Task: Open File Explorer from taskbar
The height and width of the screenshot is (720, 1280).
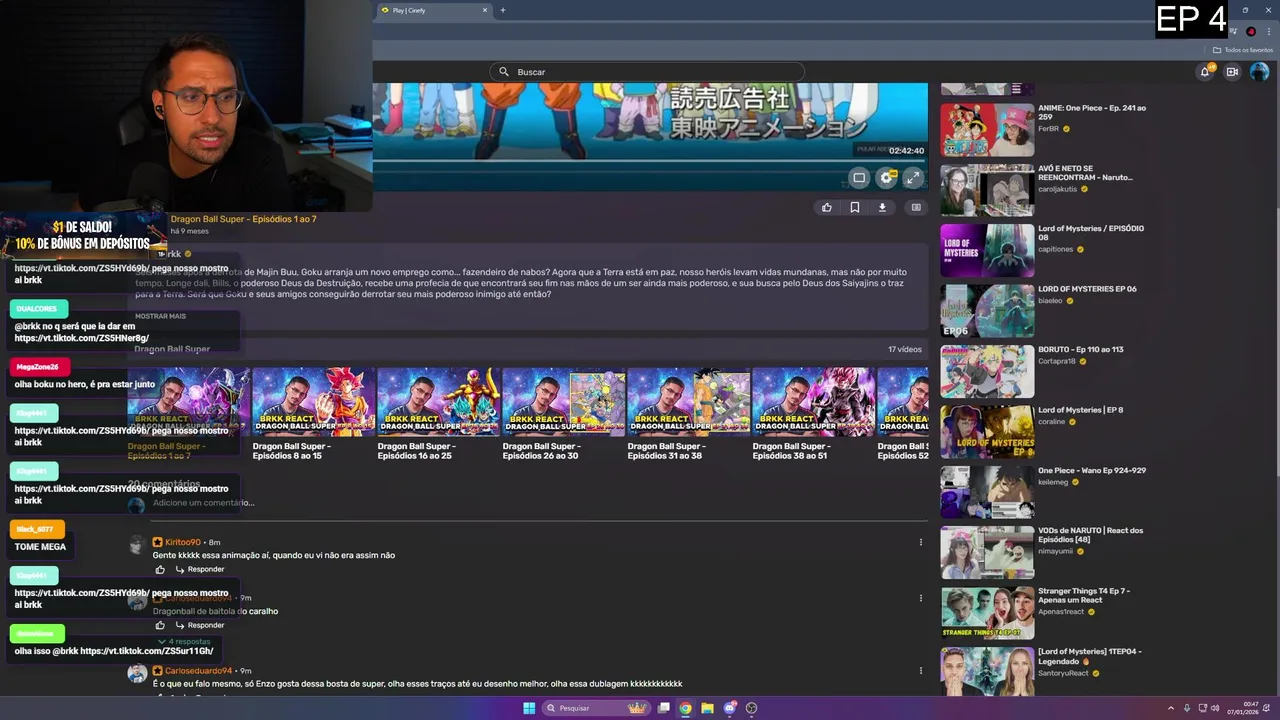Action: 707,708
